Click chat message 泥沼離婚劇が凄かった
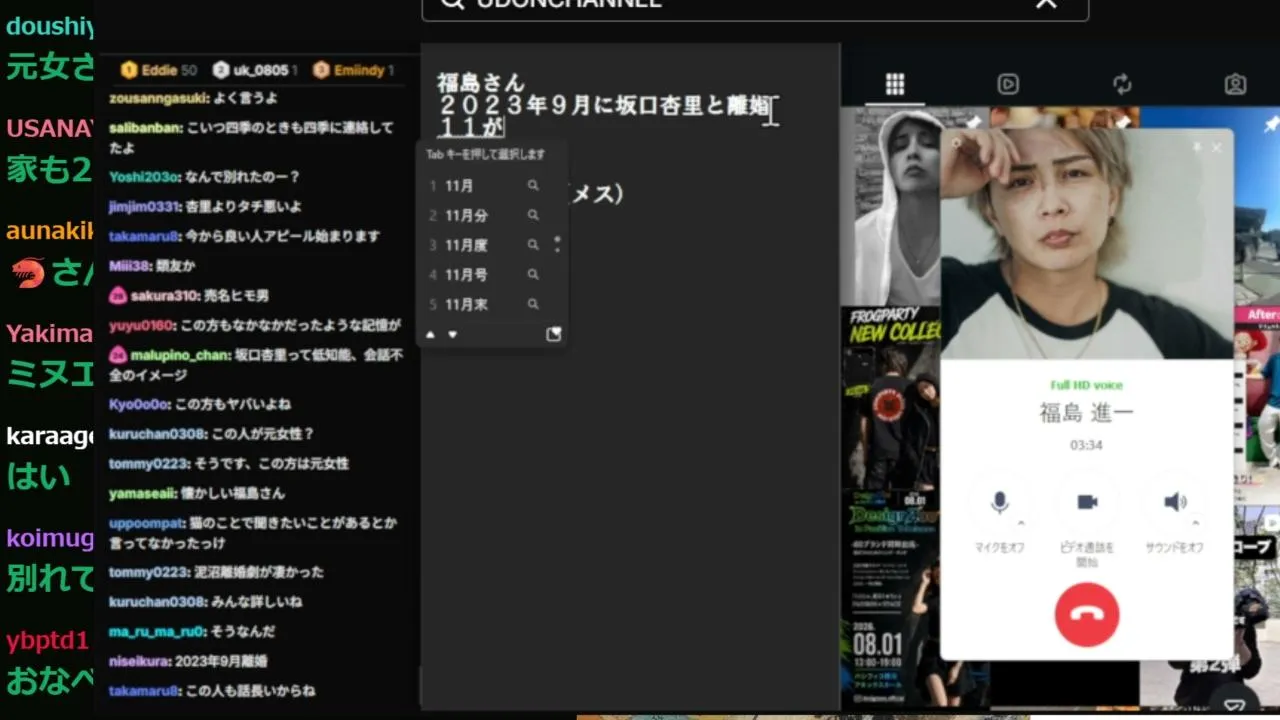The height and width of the screenshot is (720, 1280). [260, 572]
